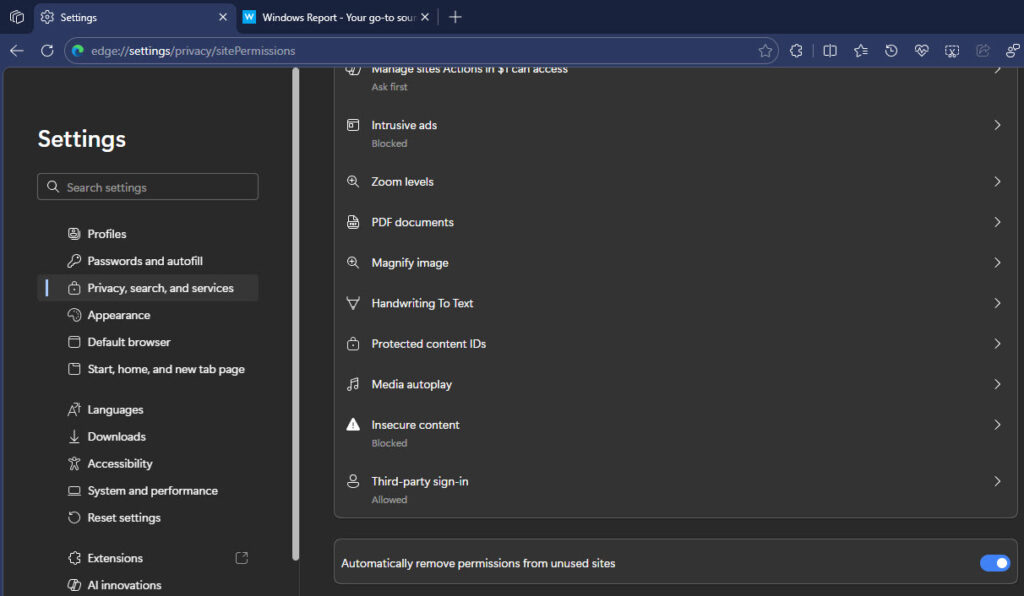Open Reset settings page
The width and height of the screenshot is (1024, 596).
click(148, 518)
